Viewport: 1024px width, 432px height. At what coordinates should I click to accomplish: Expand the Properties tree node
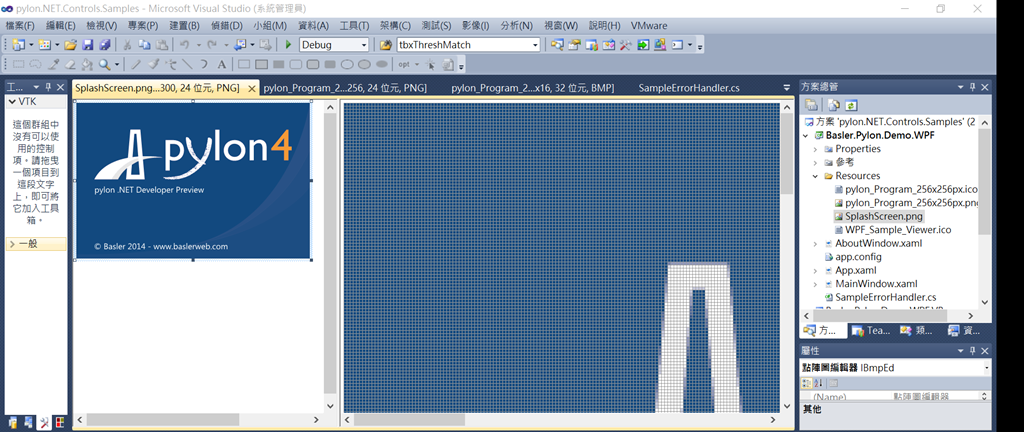[815, 149]
